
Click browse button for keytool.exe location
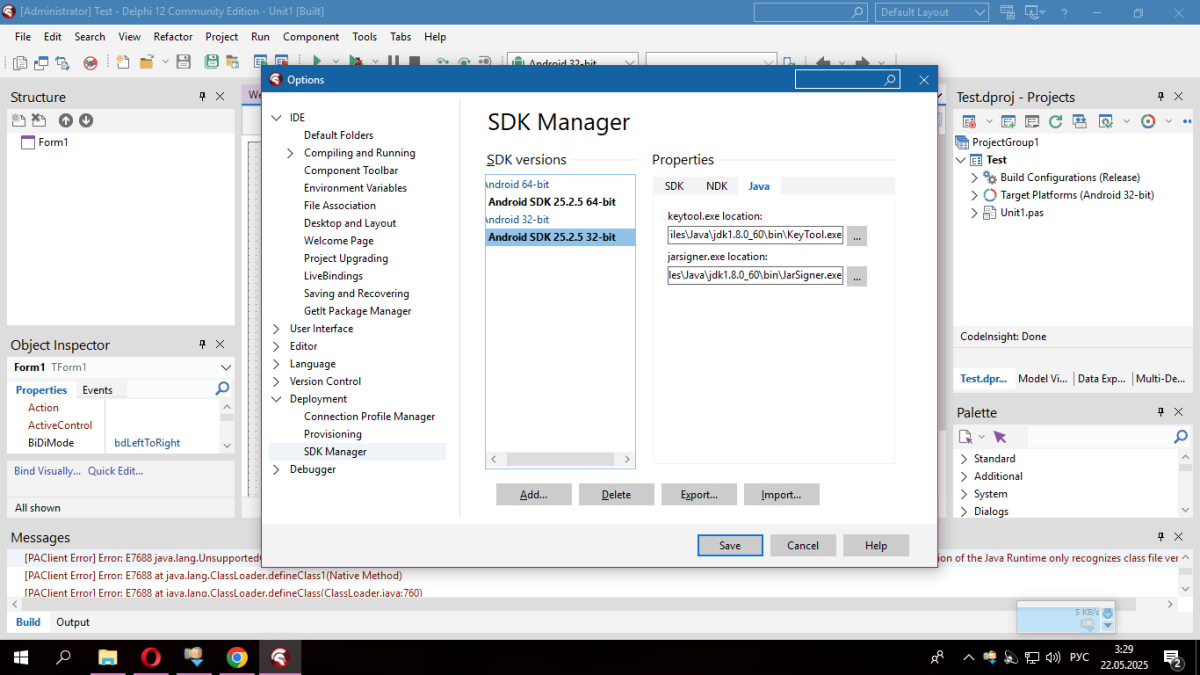tap(857, 236)
